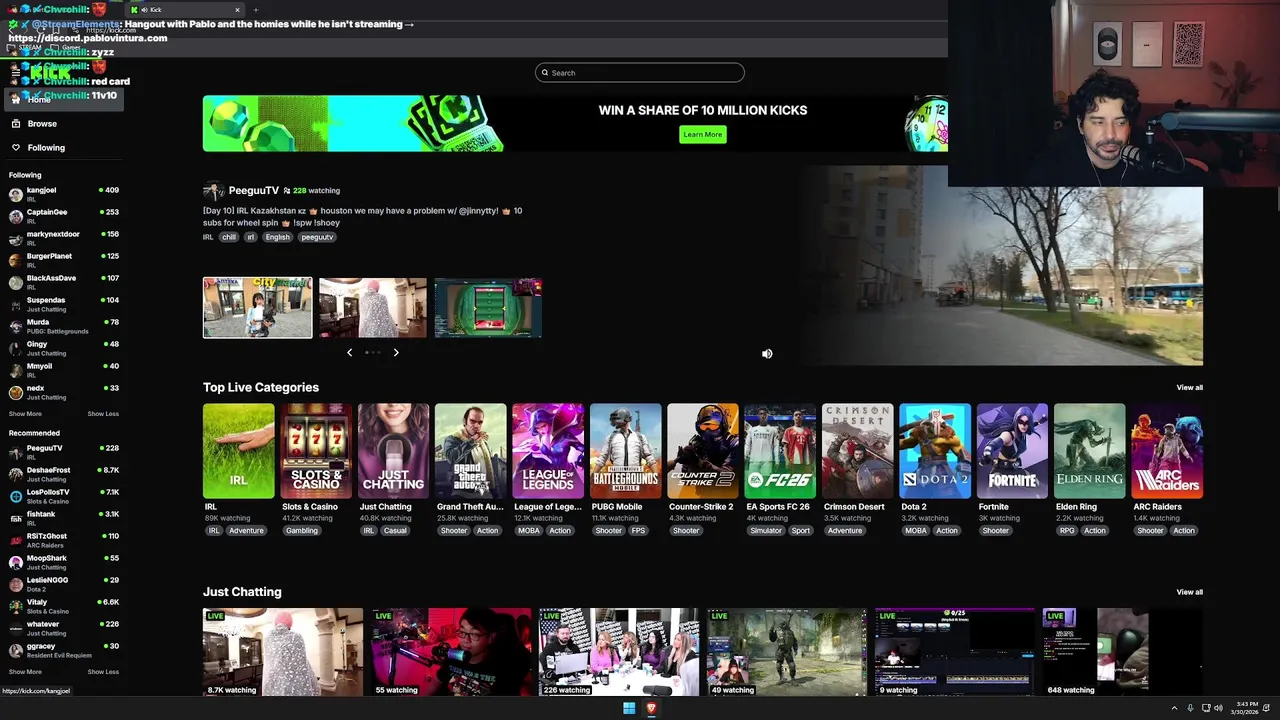This screenshot has width=1280, height=720.
Task: Open Vitaly in the Recommended list
Action: coord(64,606)
